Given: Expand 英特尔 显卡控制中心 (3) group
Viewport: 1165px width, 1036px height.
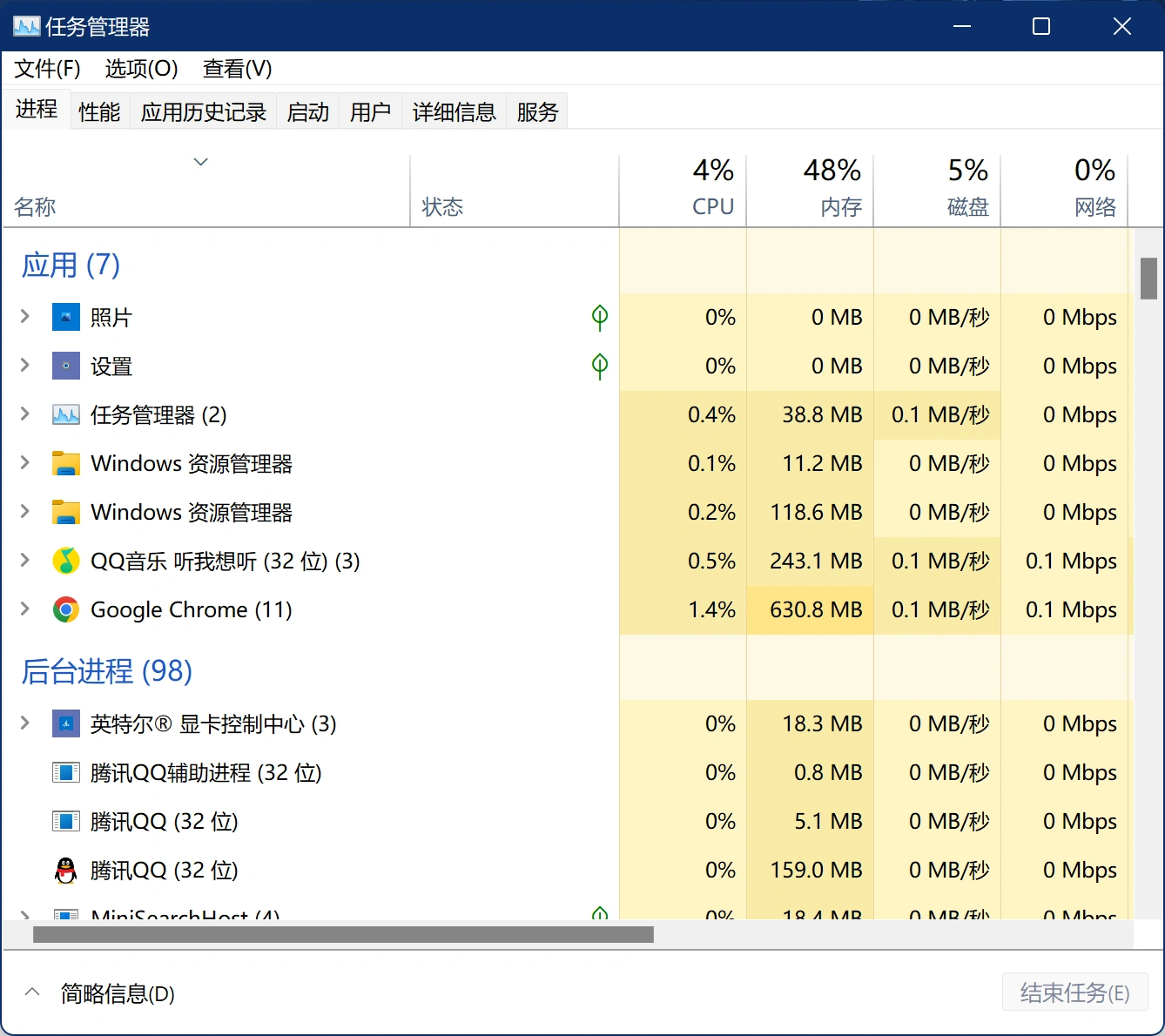Looking at the screenshot, I should point(25,723).
